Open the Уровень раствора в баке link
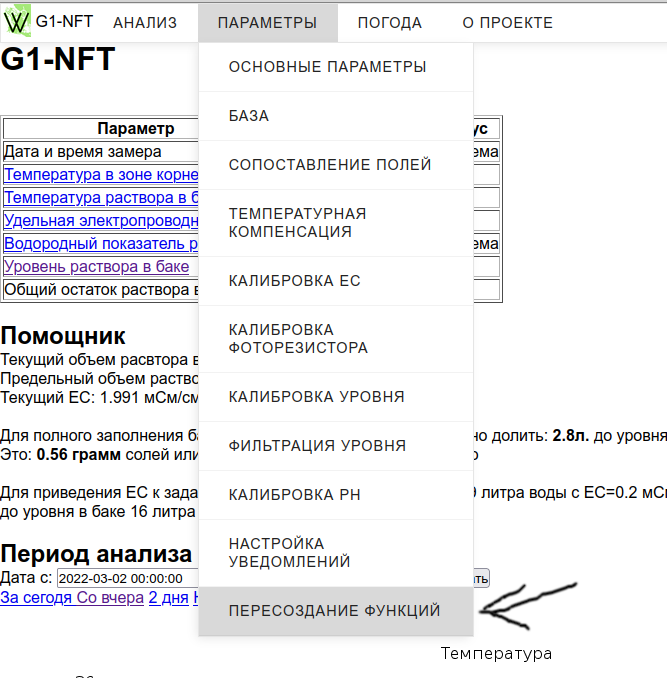Screen dimensions: 667x678 [x=96, y=267]
